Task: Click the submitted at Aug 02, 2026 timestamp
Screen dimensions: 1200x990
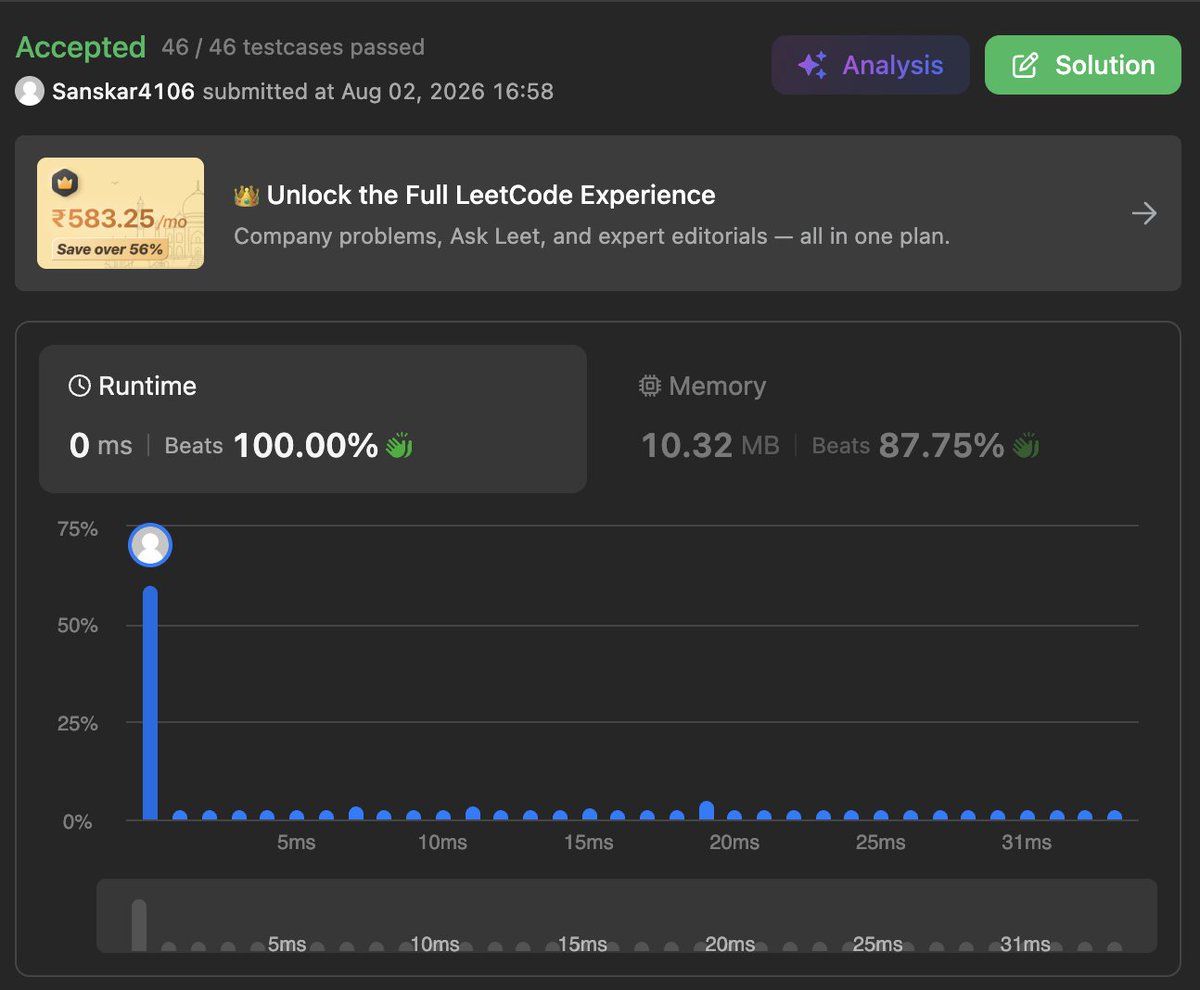Action: (378, 92)
